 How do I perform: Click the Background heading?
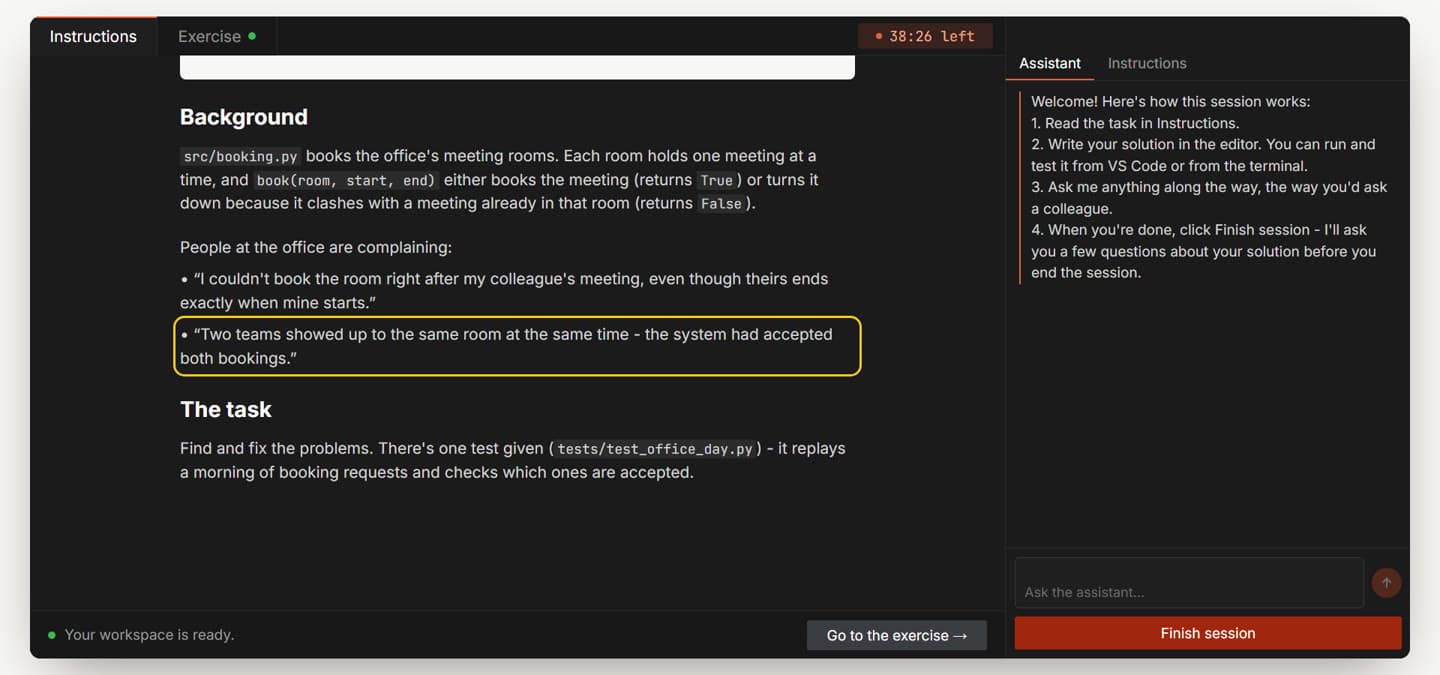pyautogui.click(x=243, y=117)
